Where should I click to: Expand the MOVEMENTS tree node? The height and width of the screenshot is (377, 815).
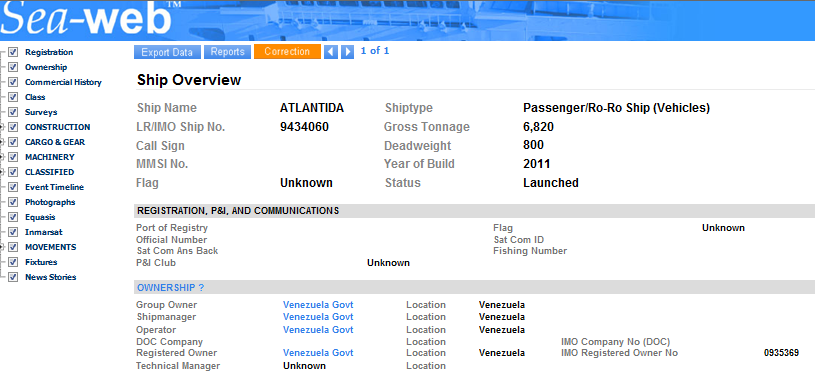tap(2, 247)
